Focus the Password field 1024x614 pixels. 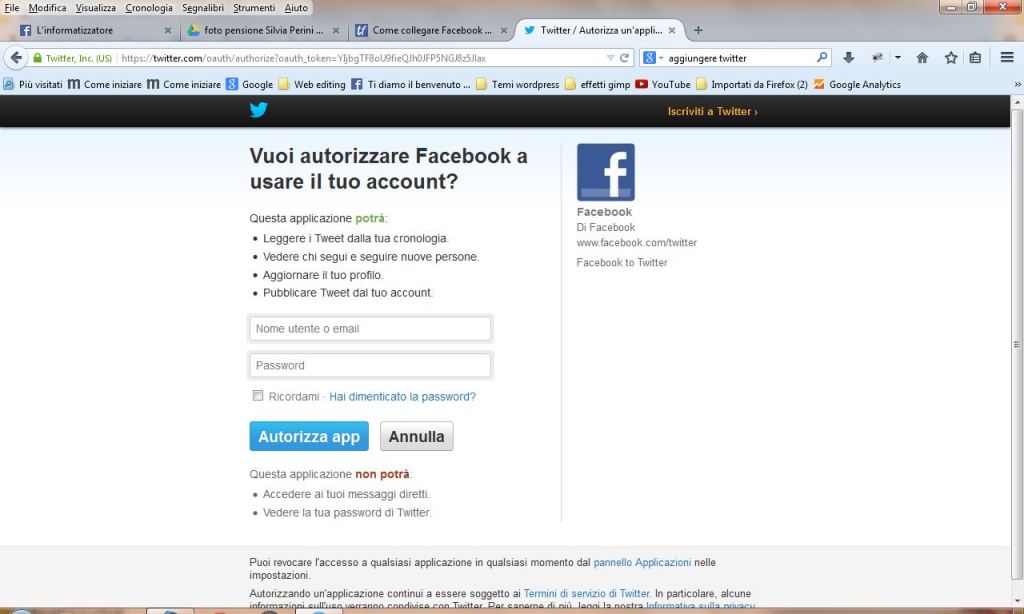point(370,365)
